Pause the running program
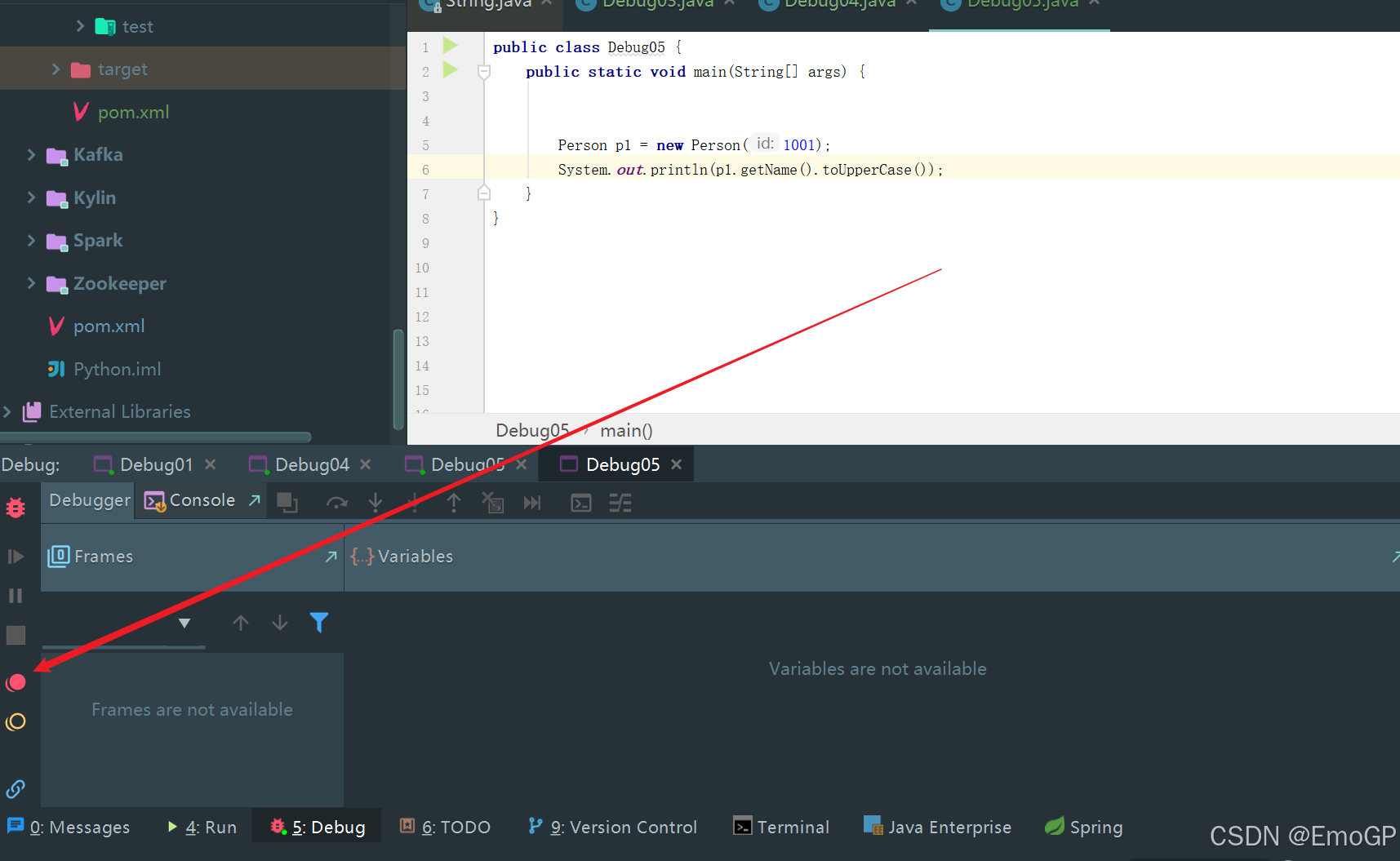 coord(16,596)
